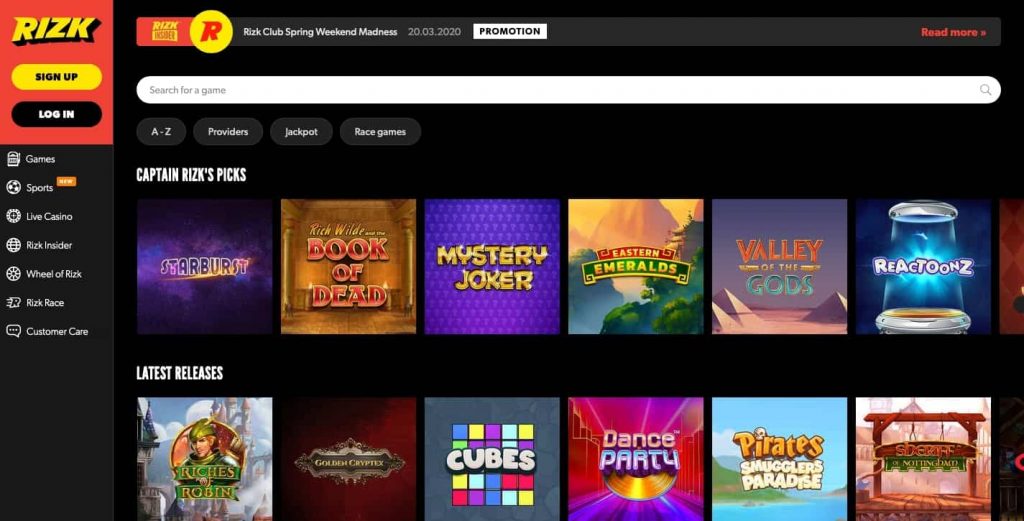Open the Sports section
This screenshot has width=1024, height=521.
click(39, 187)
